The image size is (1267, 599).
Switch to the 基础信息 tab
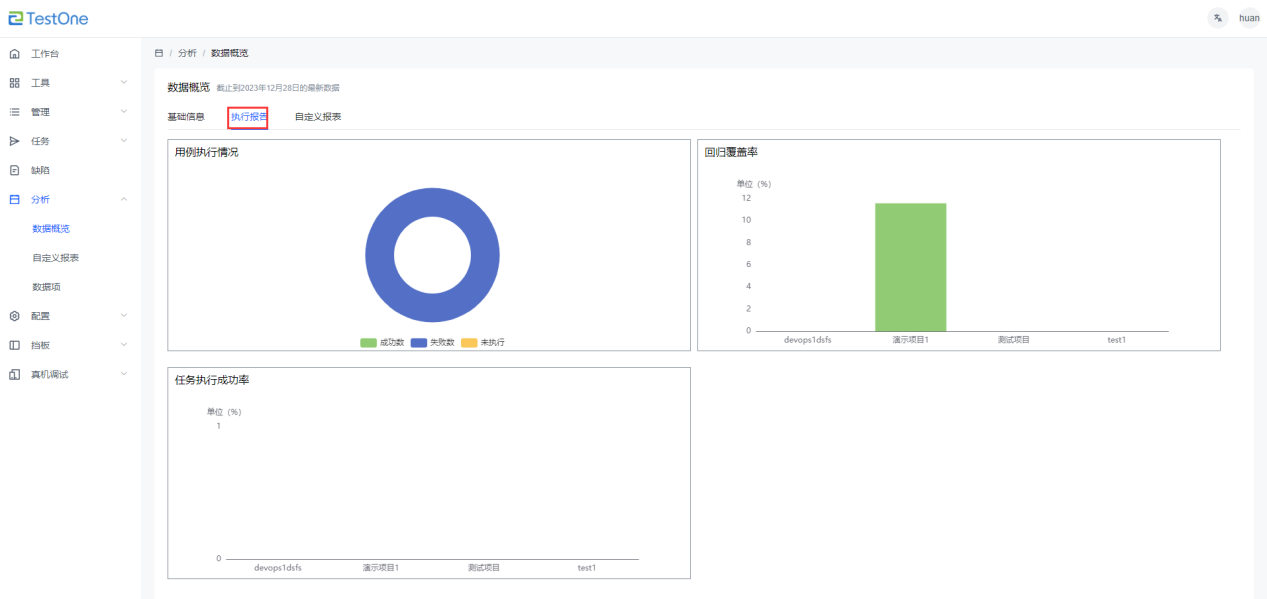[186, 117]
